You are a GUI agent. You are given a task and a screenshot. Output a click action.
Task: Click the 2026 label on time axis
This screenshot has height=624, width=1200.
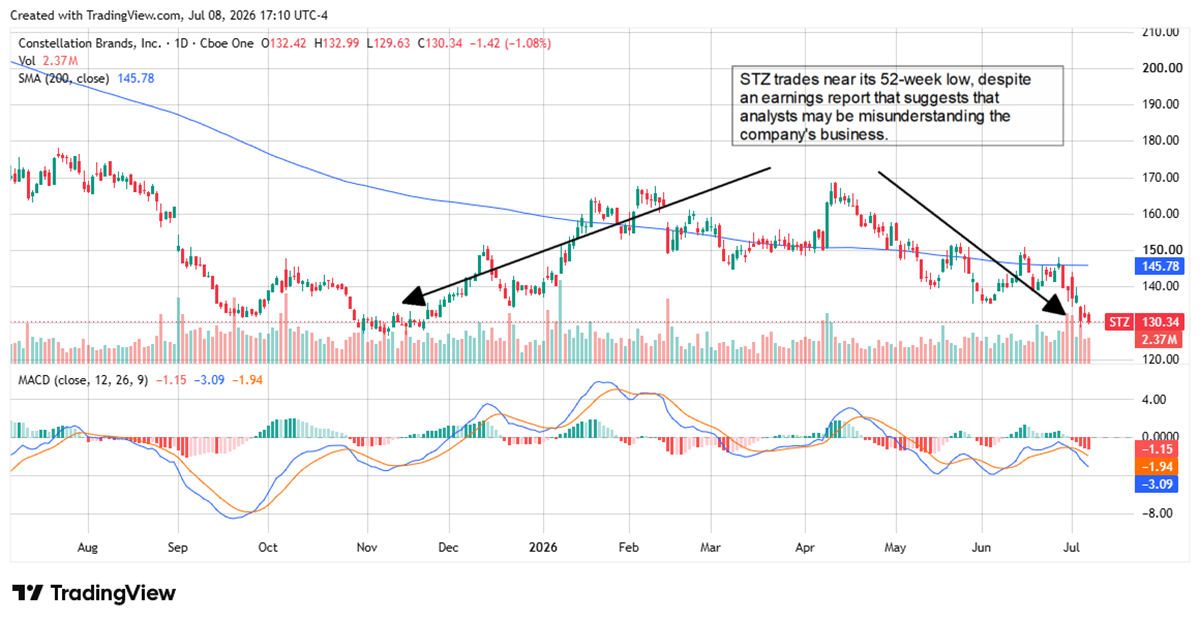[543, 548]
